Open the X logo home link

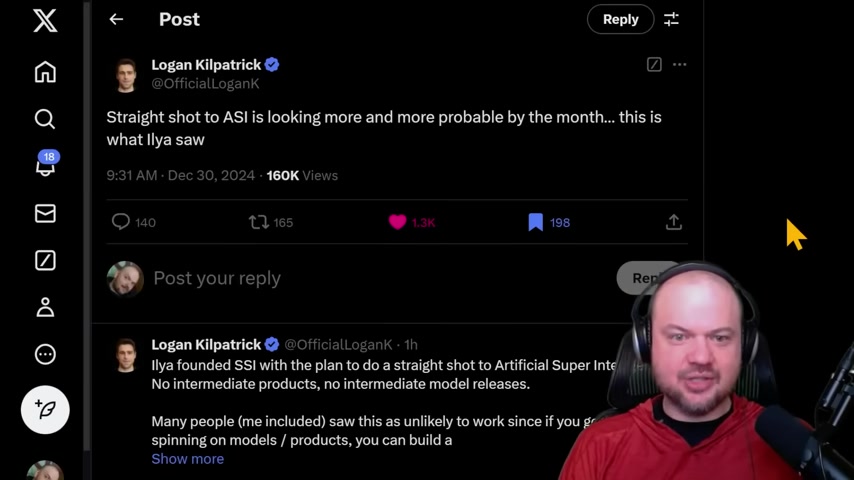click(45, 21)
